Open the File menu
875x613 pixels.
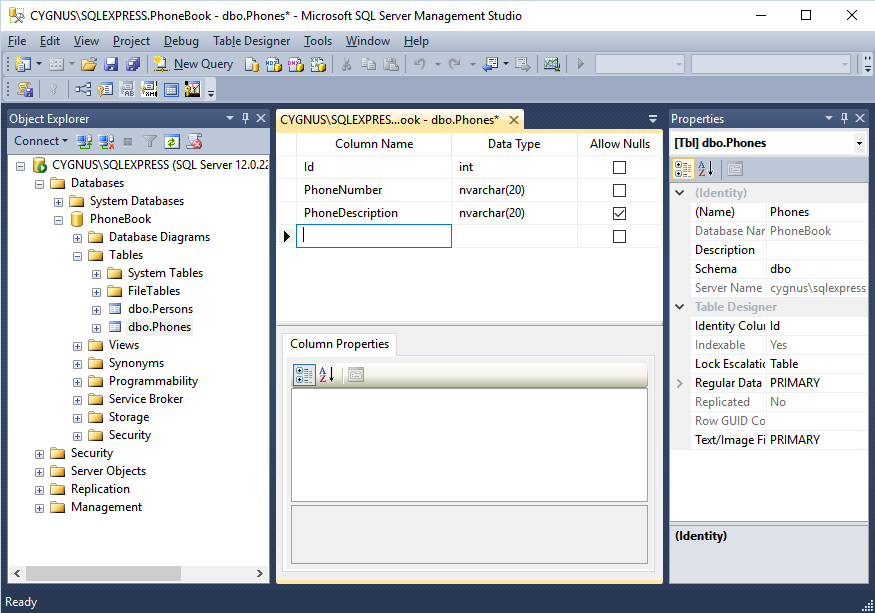(x=17, y=41)
